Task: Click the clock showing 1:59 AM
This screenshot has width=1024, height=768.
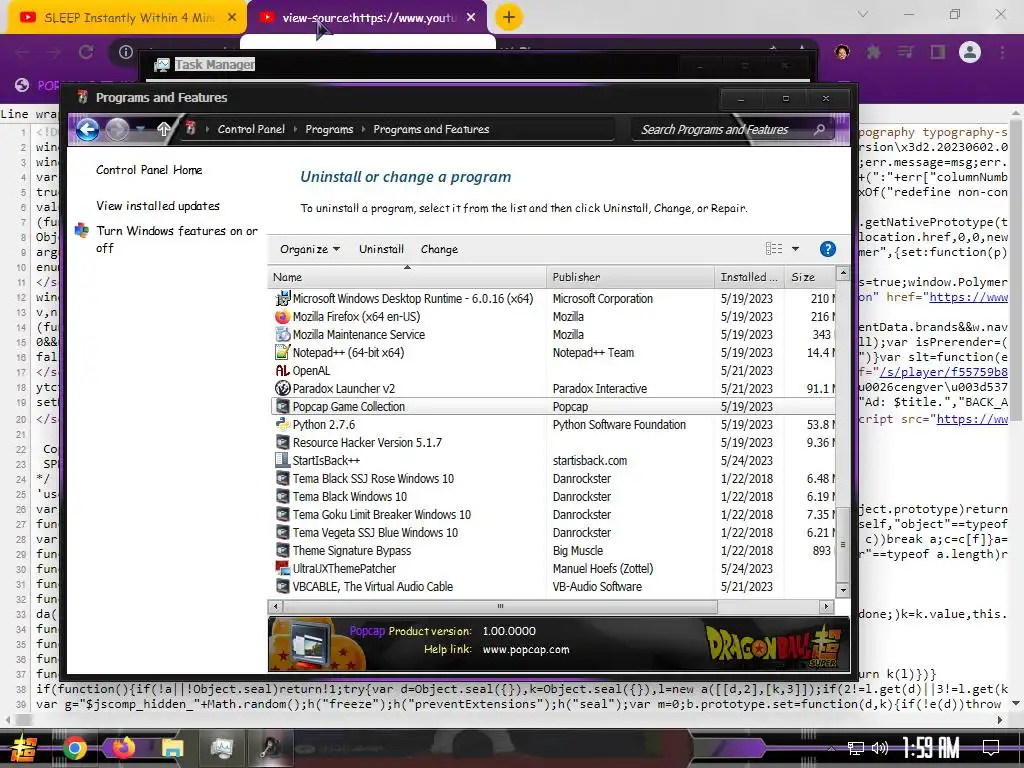Action: (930, 747)
